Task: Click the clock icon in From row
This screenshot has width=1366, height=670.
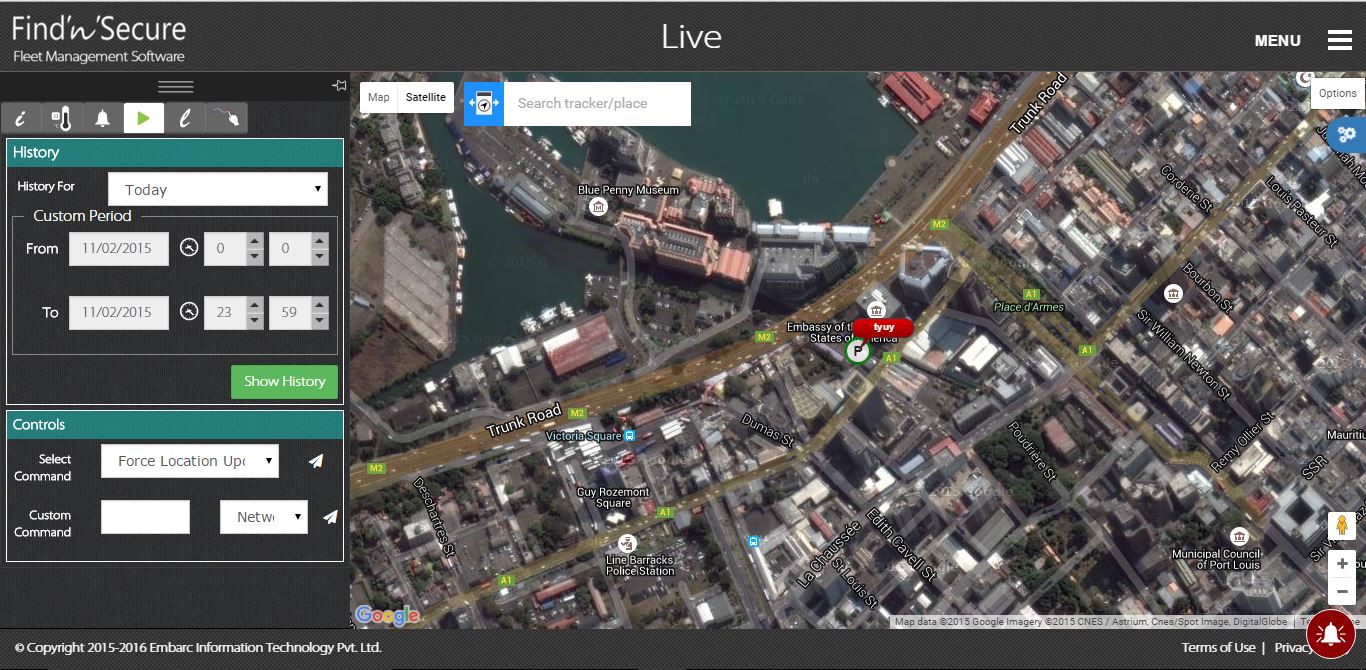Action: click(189, 248)
